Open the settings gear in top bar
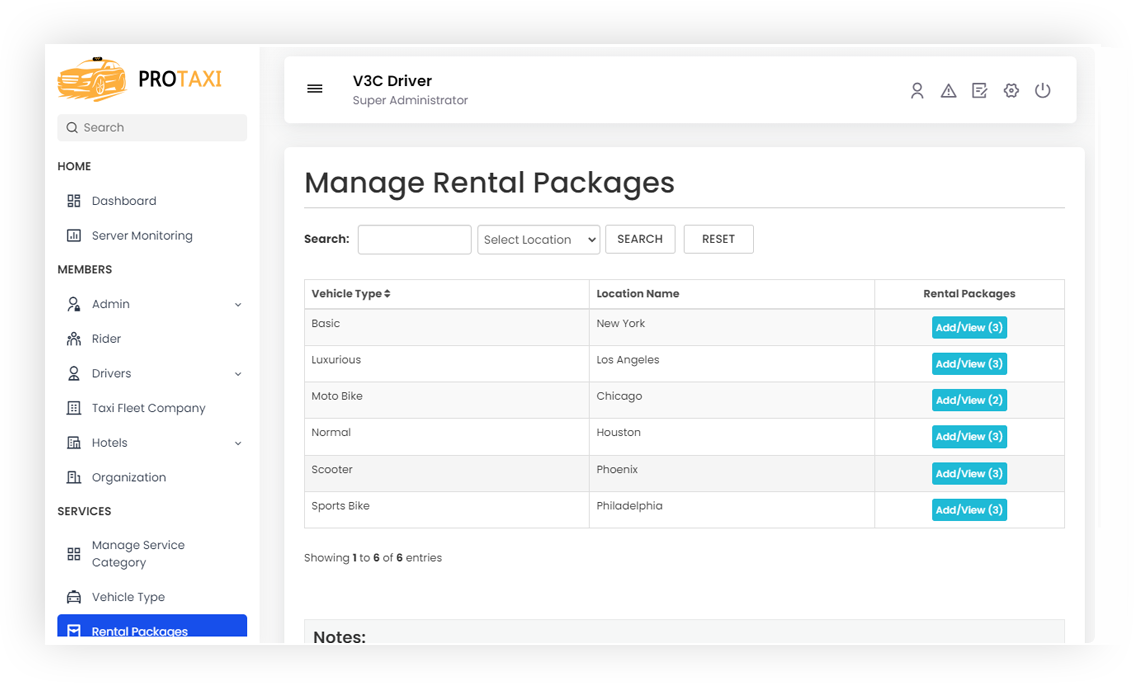Image resolution: width=1135 pixels, height=683 pixels. point(1011,90)
